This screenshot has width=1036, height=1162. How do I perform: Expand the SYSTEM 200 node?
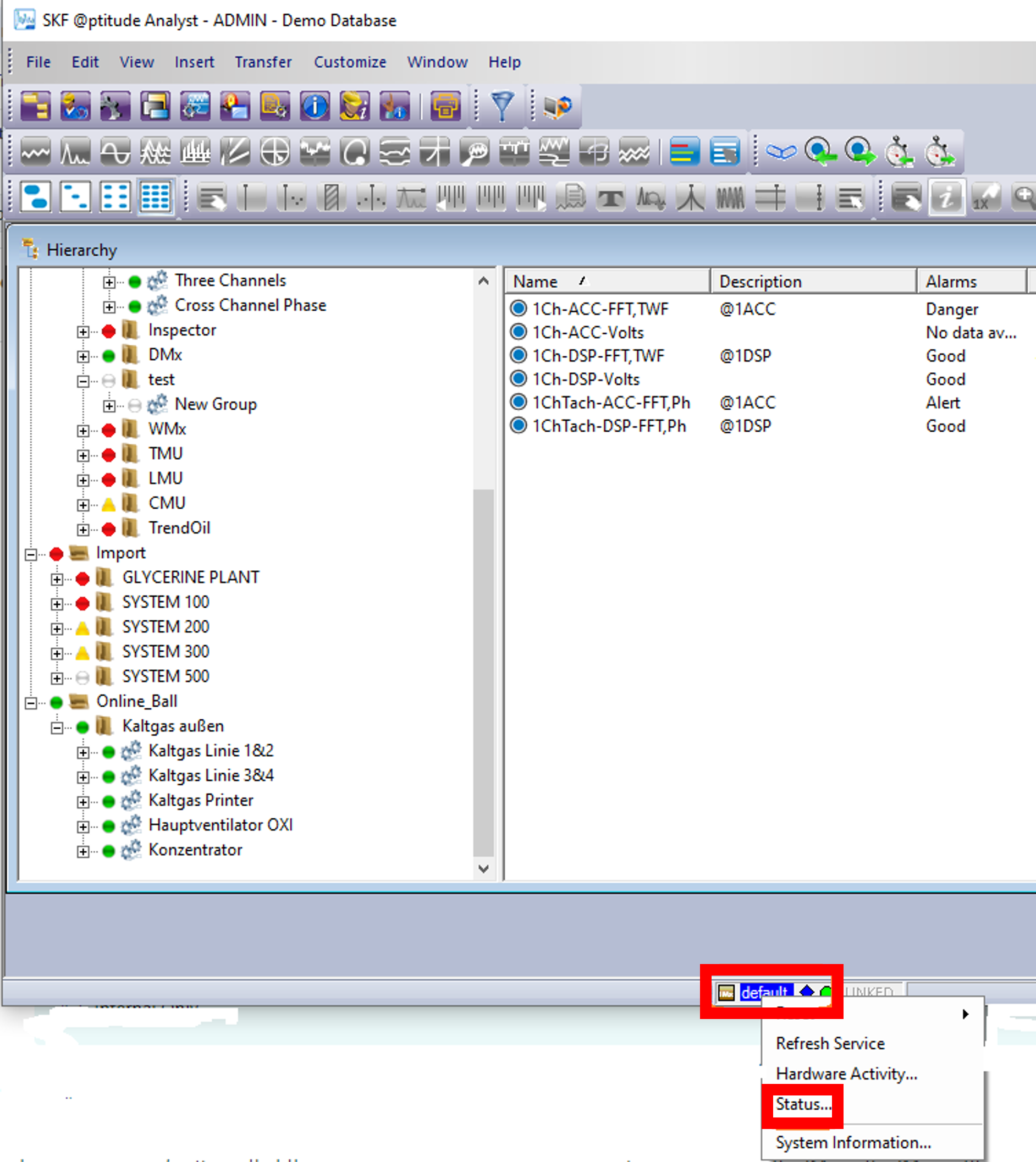pyautogui.click(x=57, y=629)
